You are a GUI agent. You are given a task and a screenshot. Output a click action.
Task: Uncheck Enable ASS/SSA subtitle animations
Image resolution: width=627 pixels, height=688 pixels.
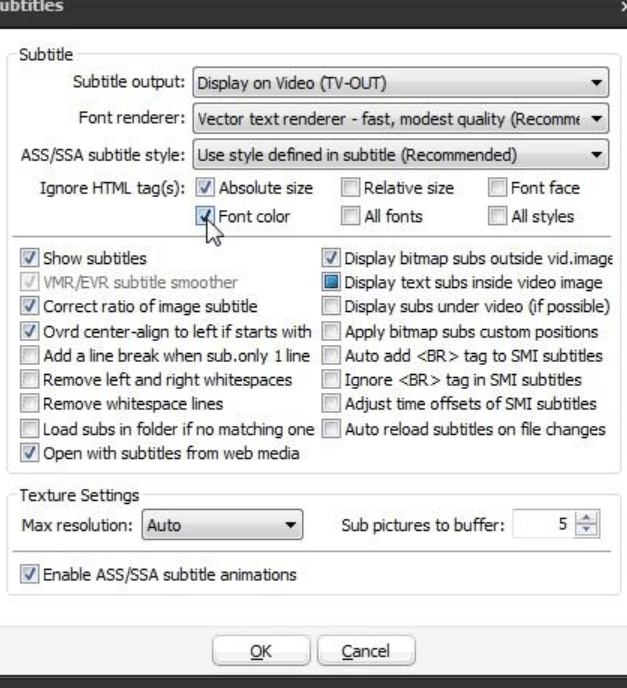pyautogui.click(x=29, y=574)
